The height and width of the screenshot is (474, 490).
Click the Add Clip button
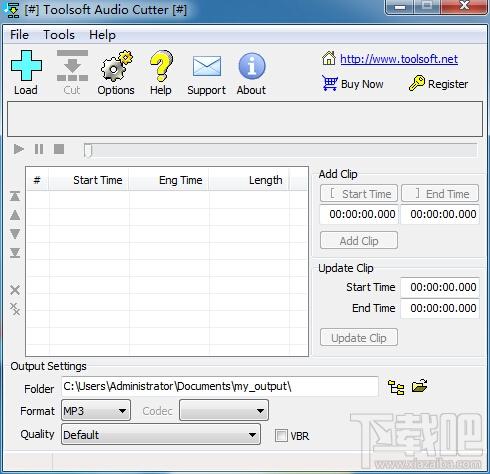359,241
